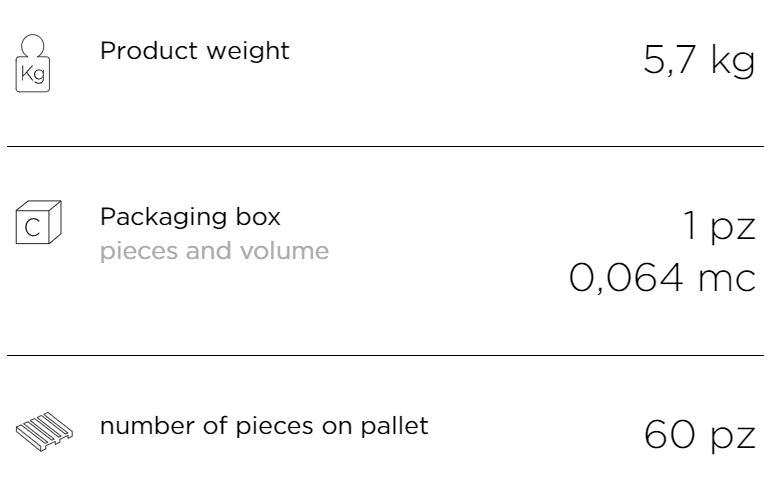Screen dimensions: 783x497
Task: Click the pallet icon
Action: 44,432
